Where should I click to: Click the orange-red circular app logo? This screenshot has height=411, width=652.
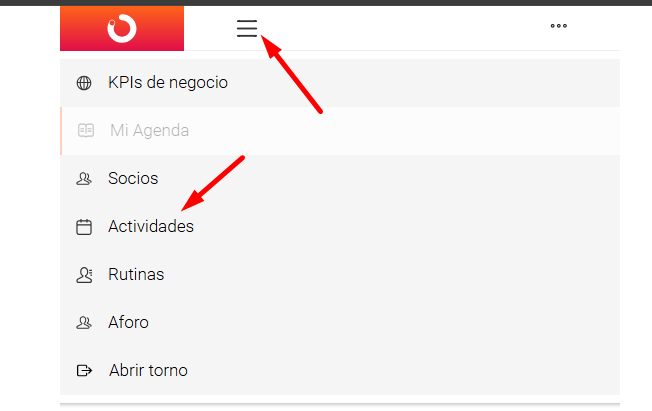coord(122,28)
